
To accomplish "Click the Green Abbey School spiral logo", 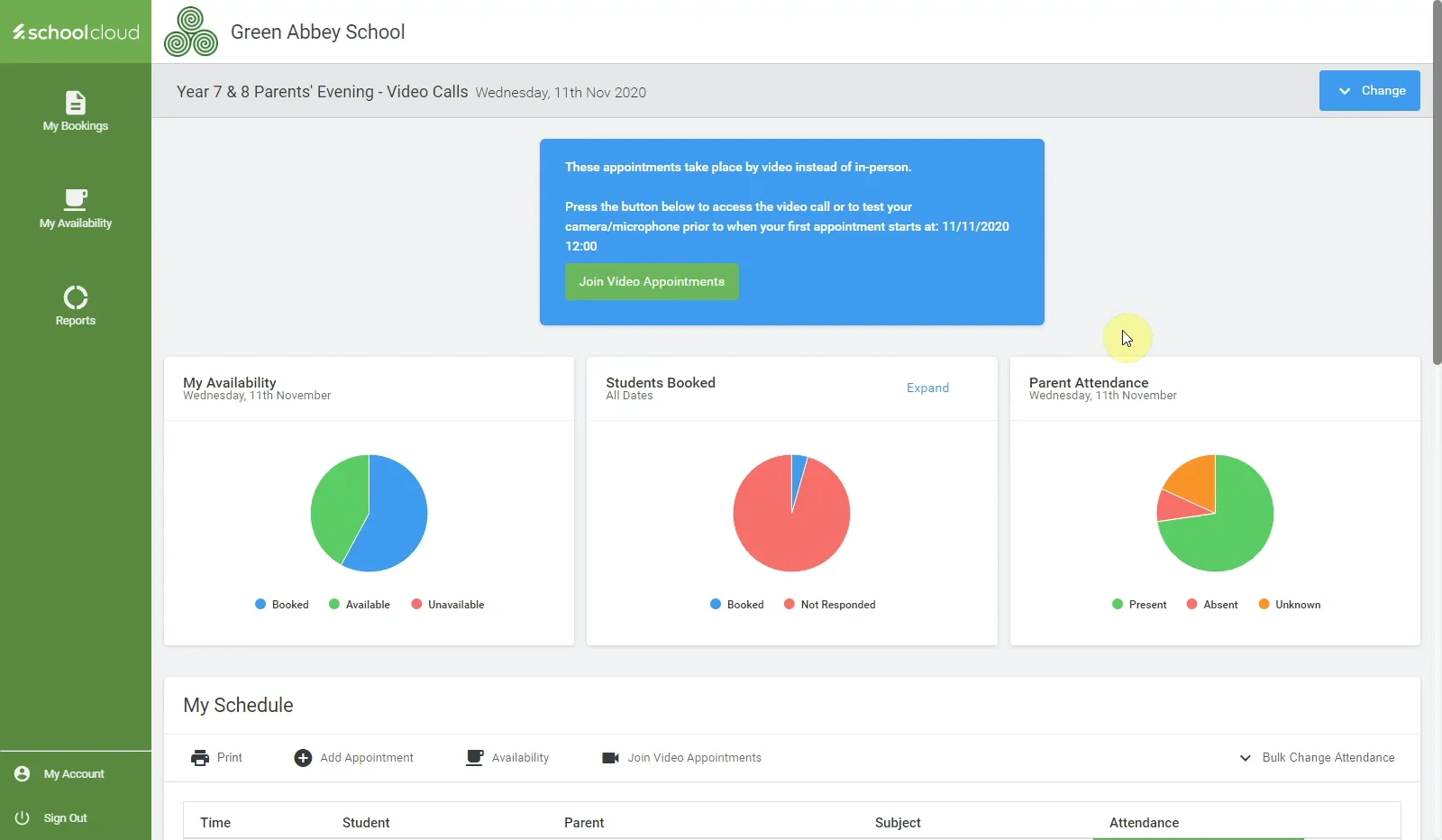I will point(191,32).
